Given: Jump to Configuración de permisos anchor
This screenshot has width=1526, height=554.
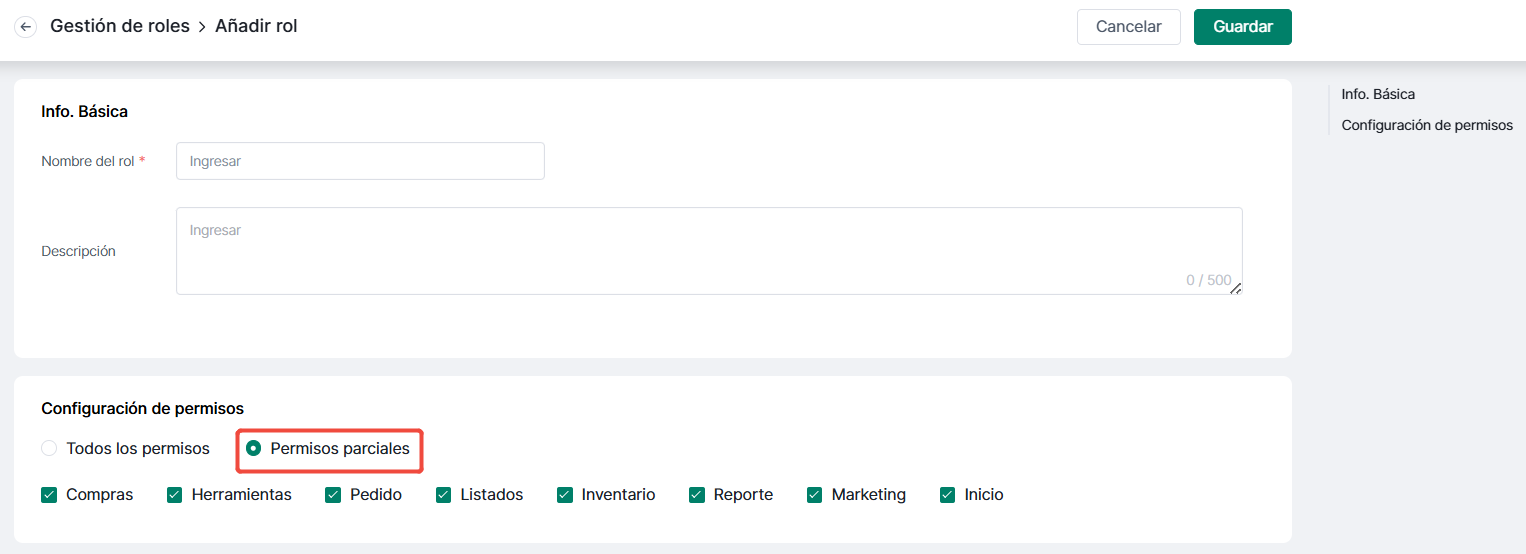Looking at the screenshot, I should 1427,125.
